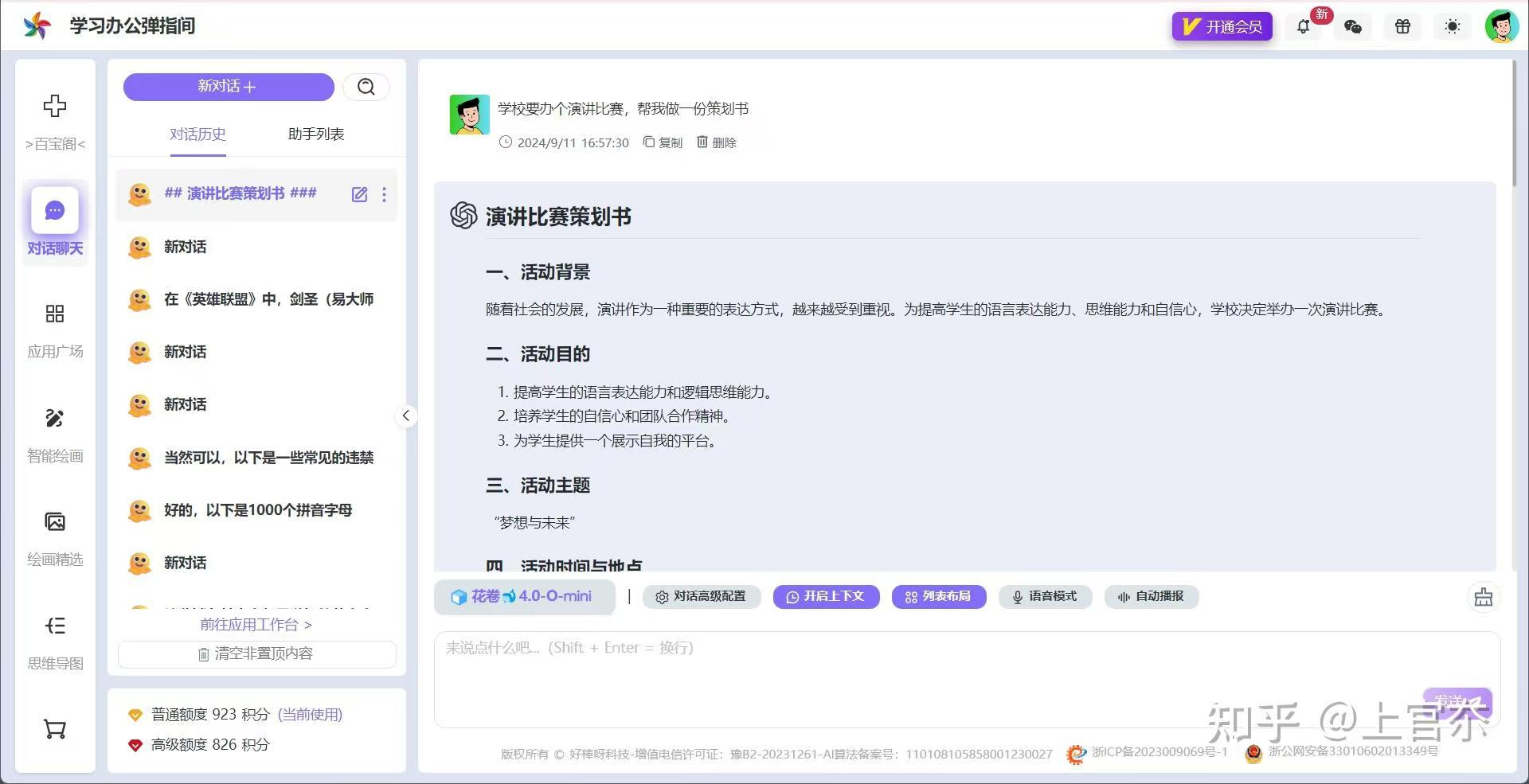The height and width of the screenshot is (784, 1529).
Task: Click the chat area vertical scrollbar
Action: [x=1515, y=123]
